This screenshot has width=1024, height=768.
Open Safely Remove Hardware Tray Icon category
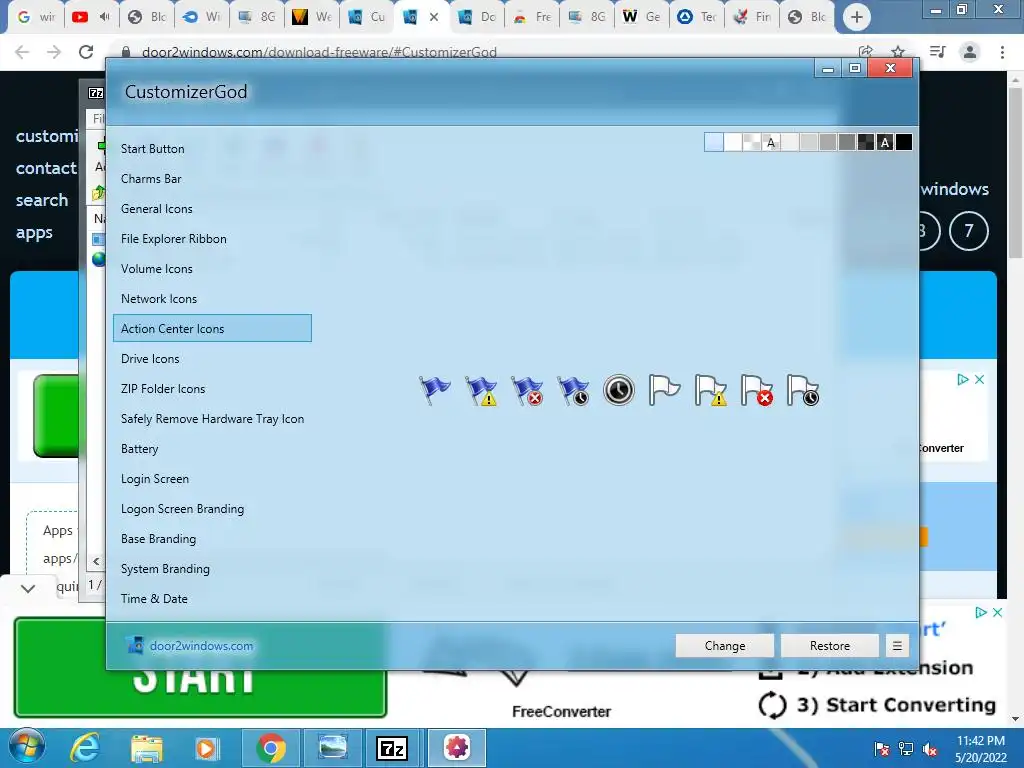click(x=212, y=419)
